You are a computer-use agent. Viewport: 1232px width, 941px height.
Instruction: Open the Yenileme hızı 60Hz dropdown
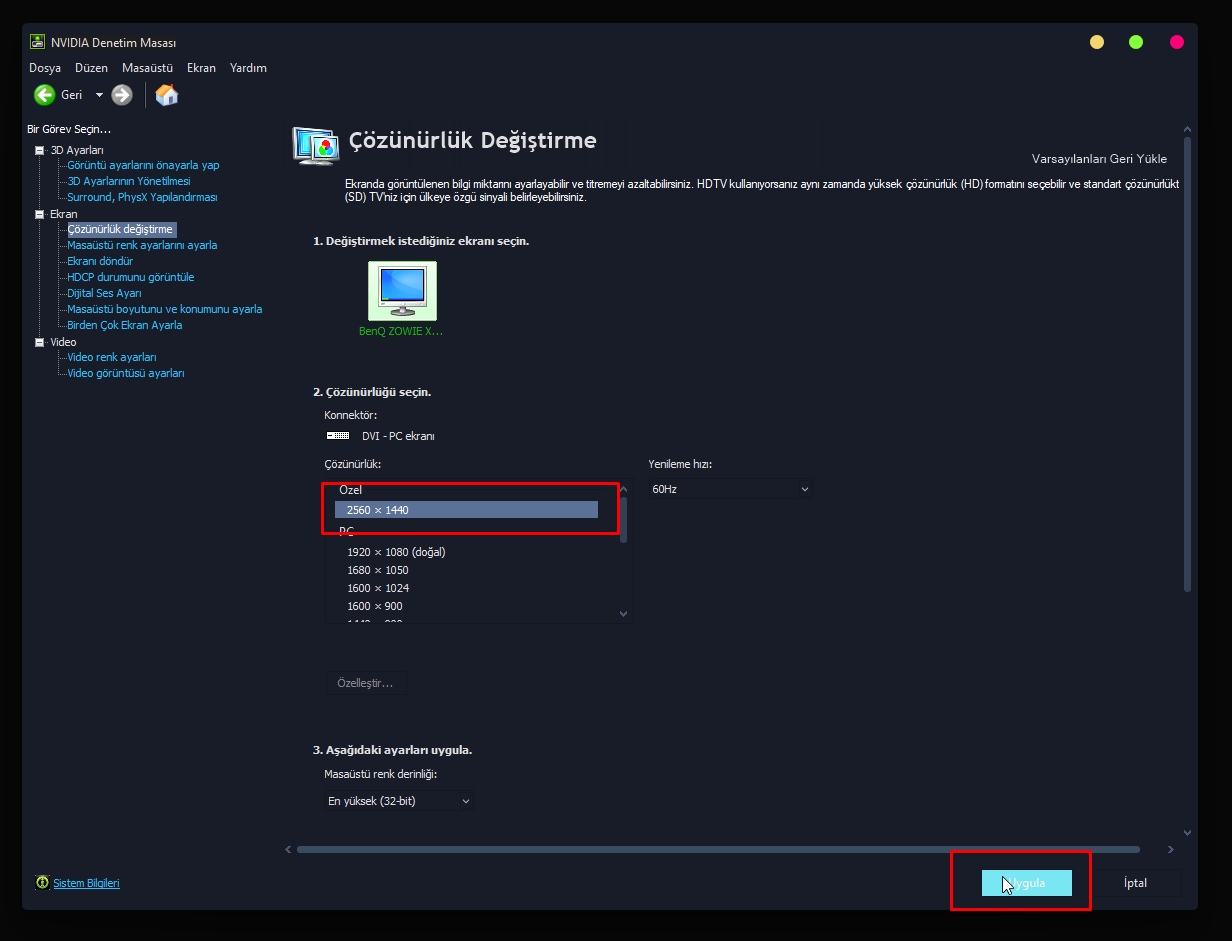pos(730,489)
